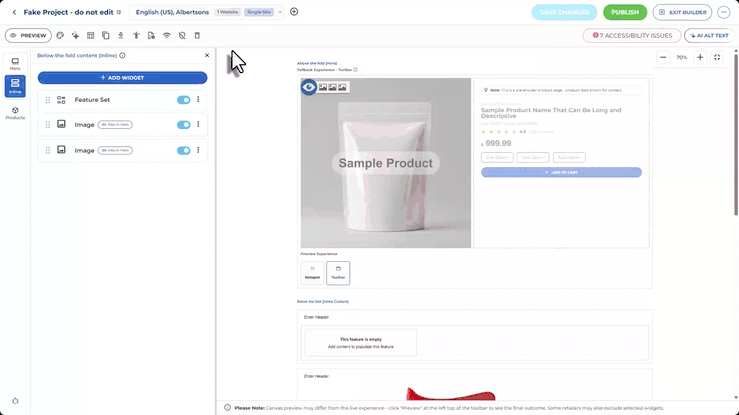Click the 'This feature is empty' placeholder card
This screenshot has height=415, width=739.
click(x=361, y=342)
